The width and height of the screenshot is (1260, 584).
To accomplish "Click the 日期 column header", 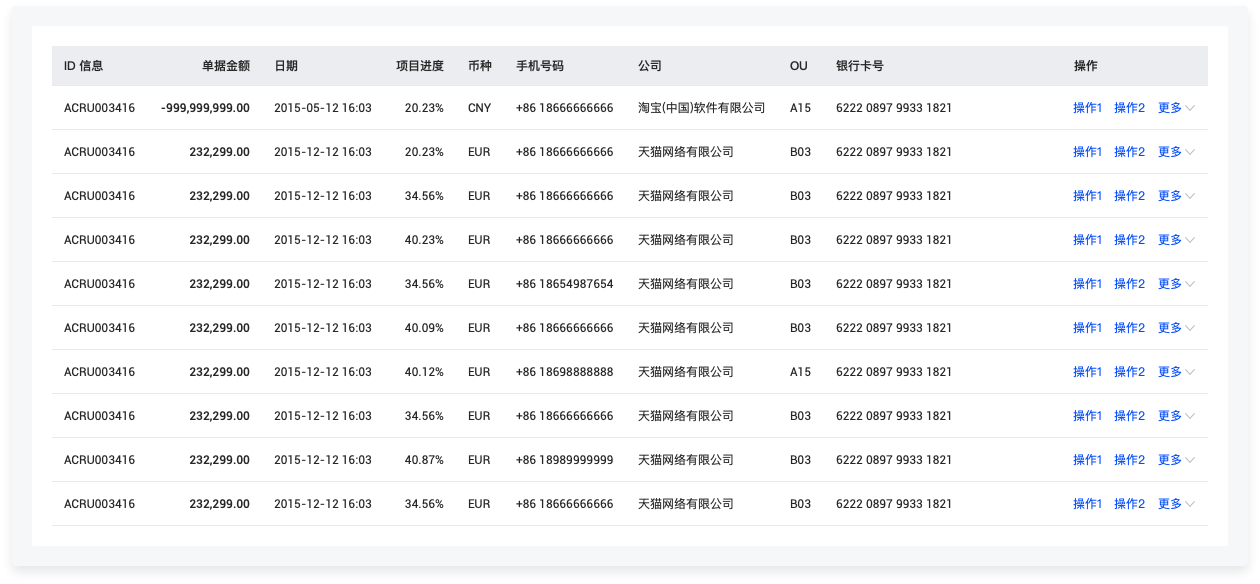I will pyautogui.click(x=286, y=66).
